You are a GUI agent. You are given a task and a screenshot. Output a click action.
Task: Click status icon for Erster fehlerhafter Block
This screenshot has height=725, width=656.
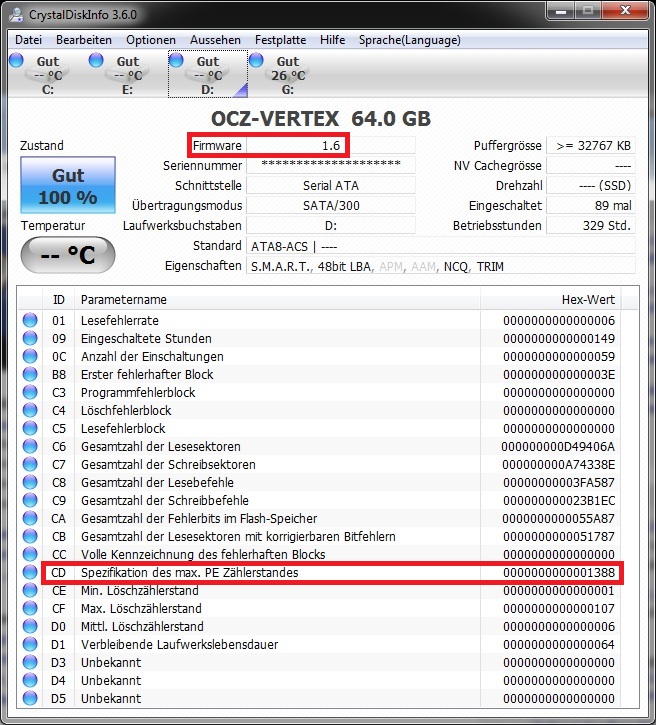(30, 374)
